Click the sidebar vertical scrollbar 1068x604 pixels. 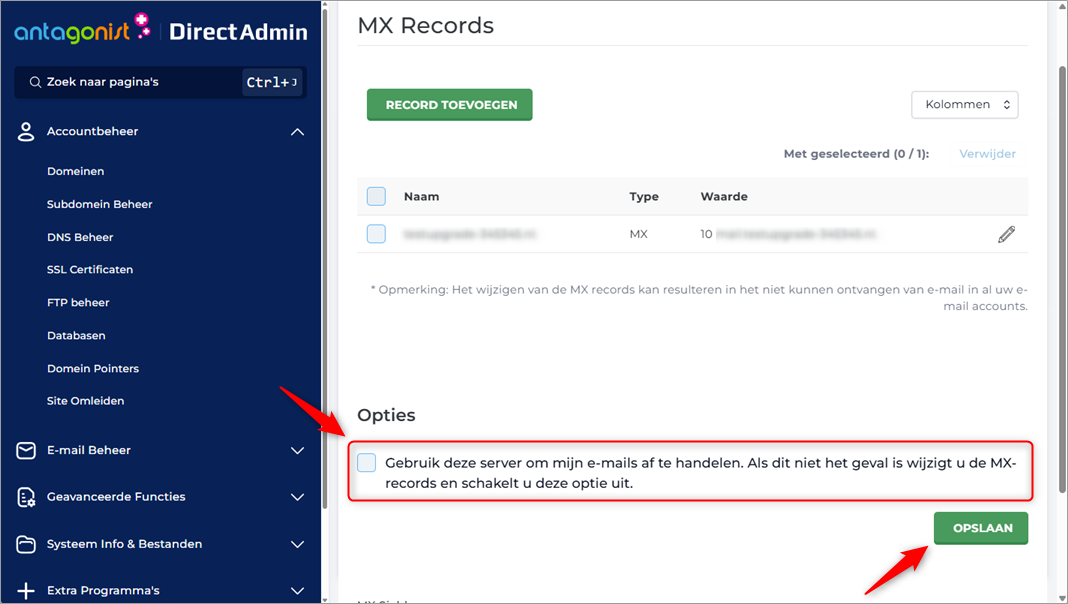pos(325,259)
